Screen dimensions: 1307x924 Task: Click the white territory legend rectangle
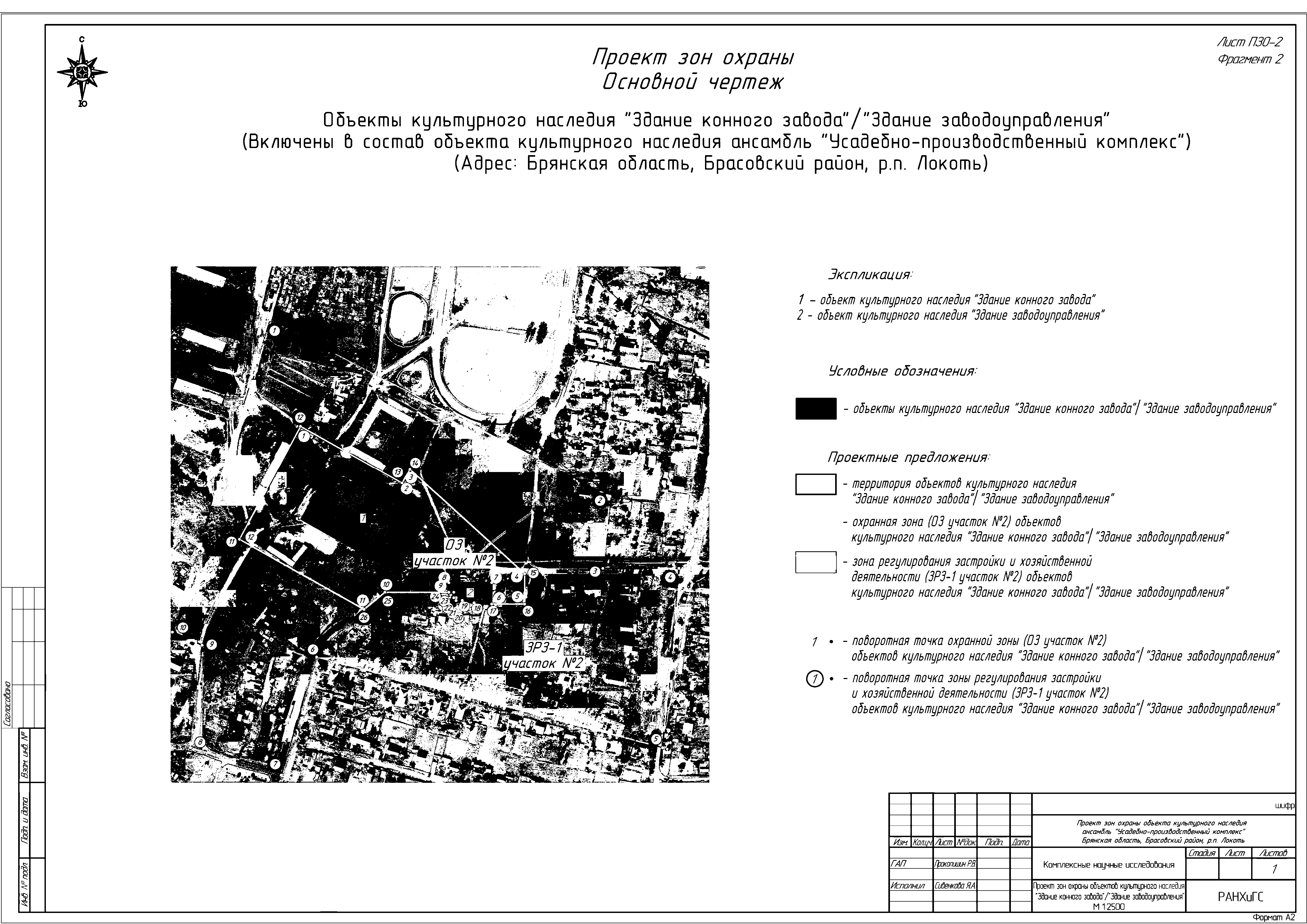tap(816, 484)
